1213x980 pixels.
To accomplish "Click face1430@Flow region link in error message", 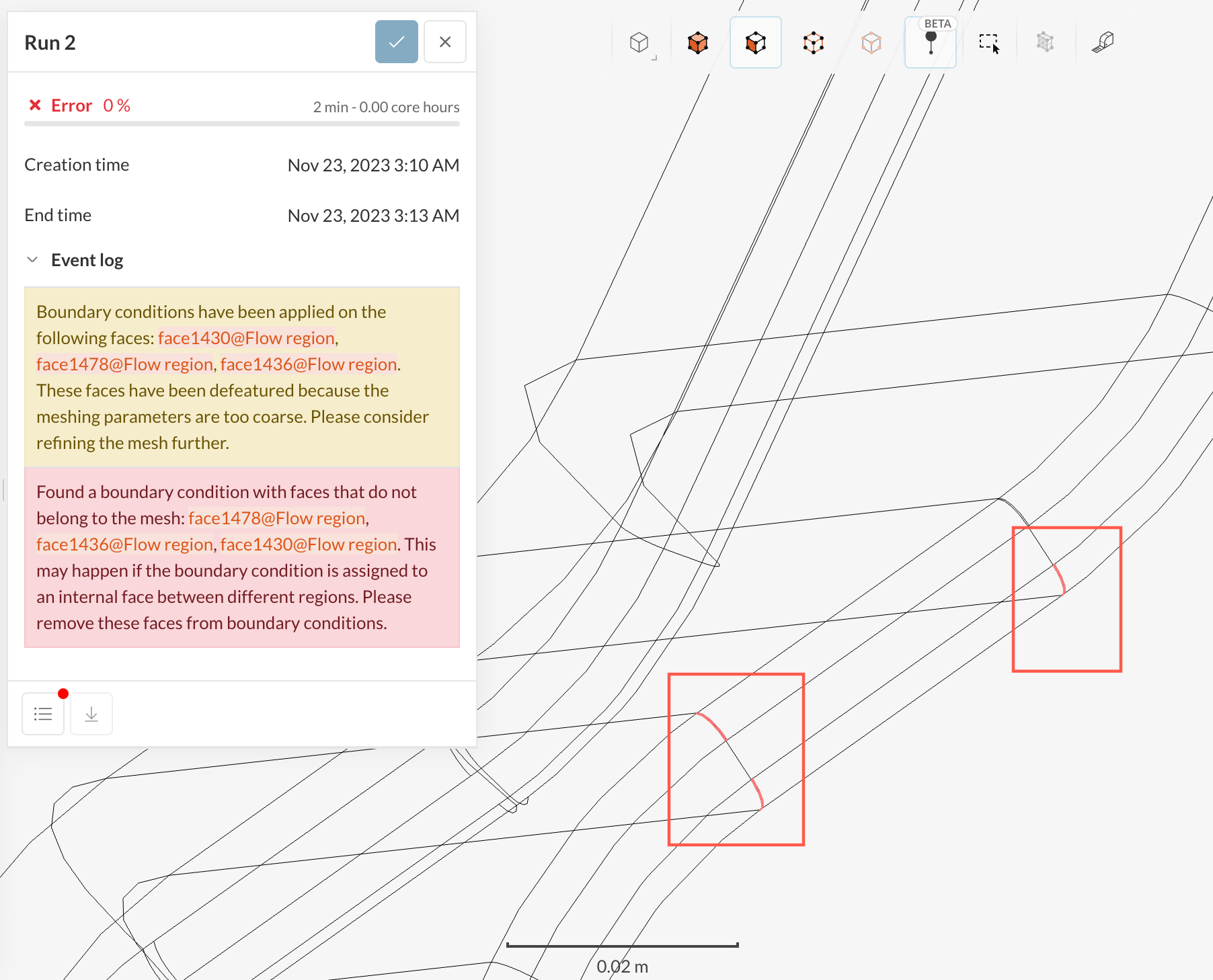I will pyautogui.click(x=309, y=544).
